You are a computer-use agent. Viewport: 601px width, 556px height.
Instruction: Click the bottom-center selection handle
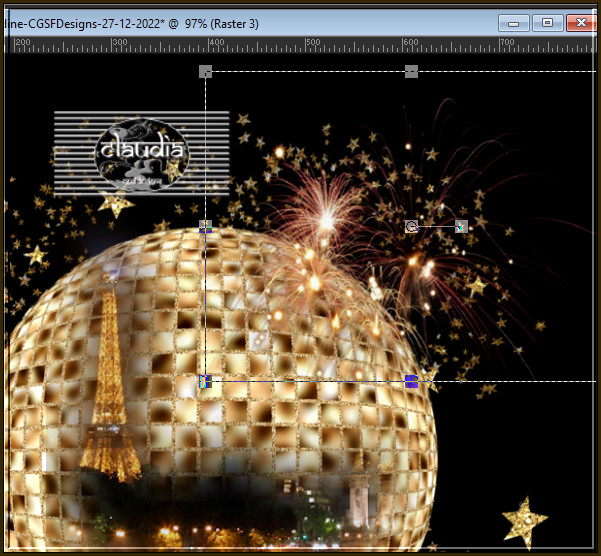pos(411,382)
